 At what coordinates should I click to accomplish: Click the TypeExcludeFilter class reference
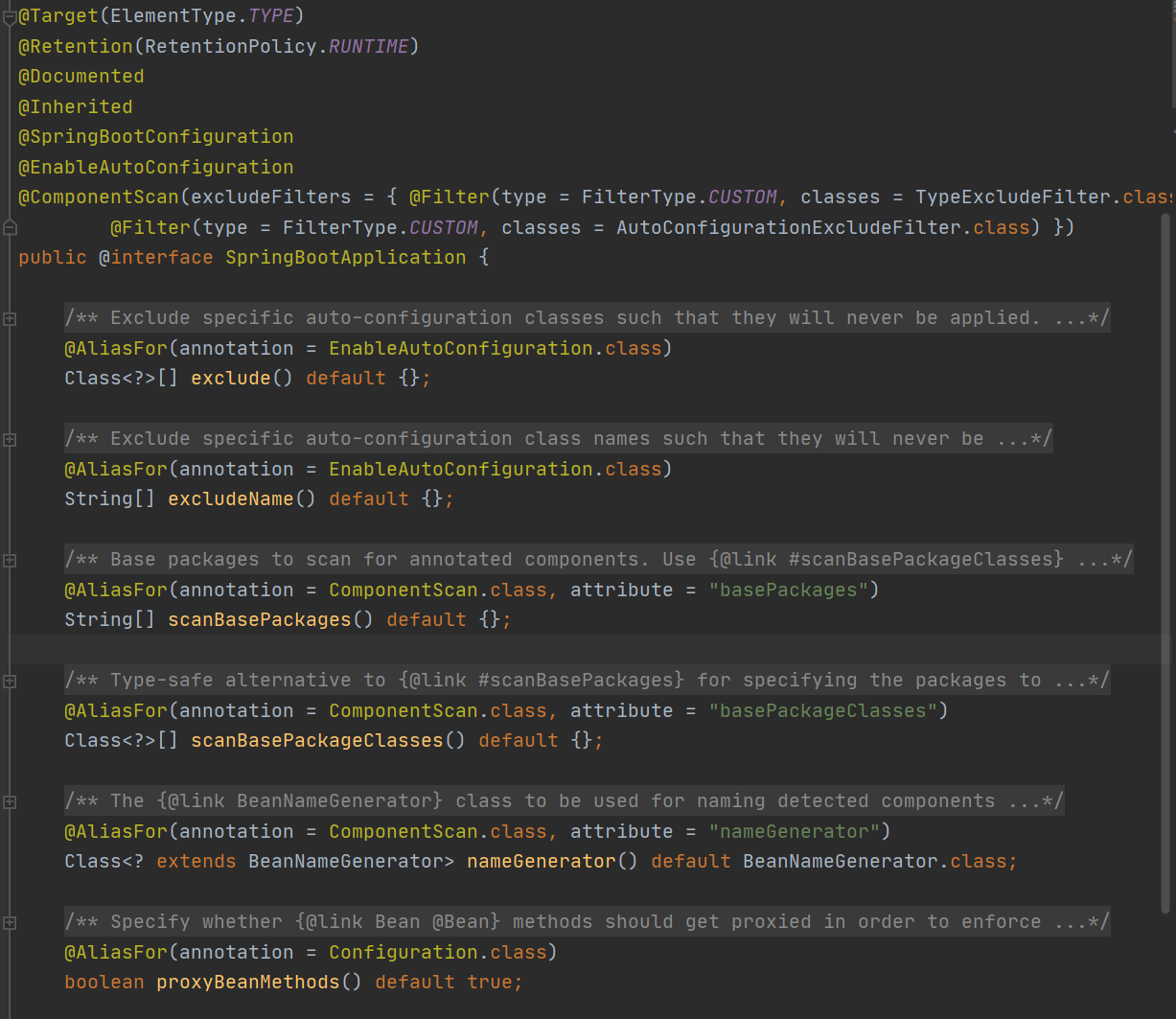tap(1013, 197)
